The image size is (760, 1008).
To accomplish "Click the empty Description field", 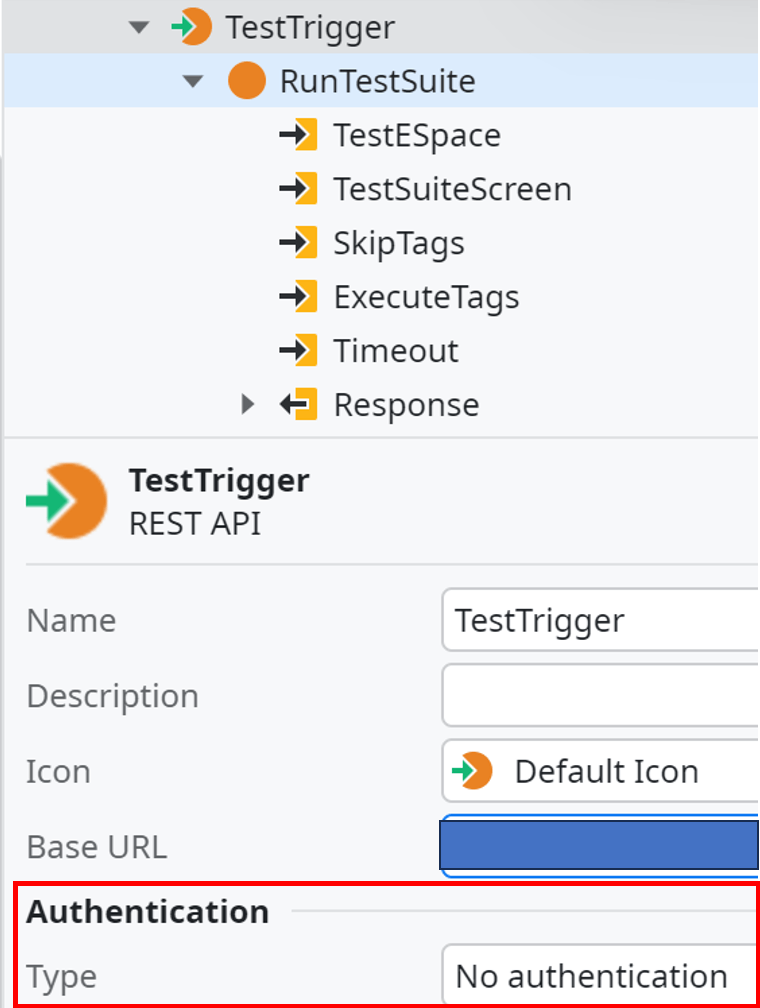I will pos(601,696).
